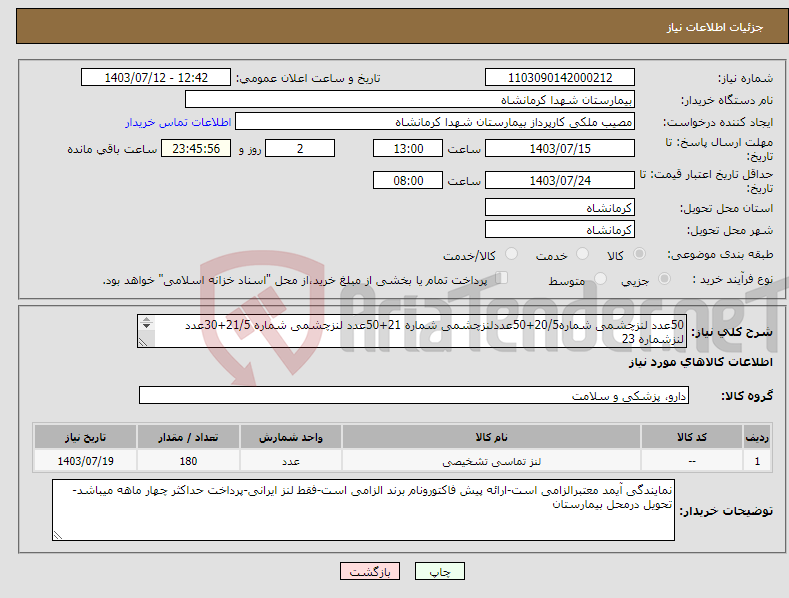Viewport: 789px width, 598px height.
Task: Toggle the اسناد خزانه اسلامی payment checkbox
Action: (x=502, y=278)
